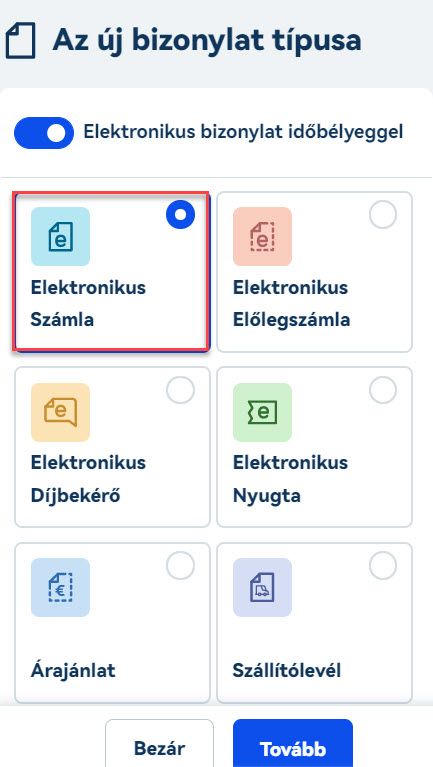The width and height of the screenshot is (433, 767).
Task: Click the Elektronikus Díjbekérő speech-bubble icon
Action: (x=60, y=412)
